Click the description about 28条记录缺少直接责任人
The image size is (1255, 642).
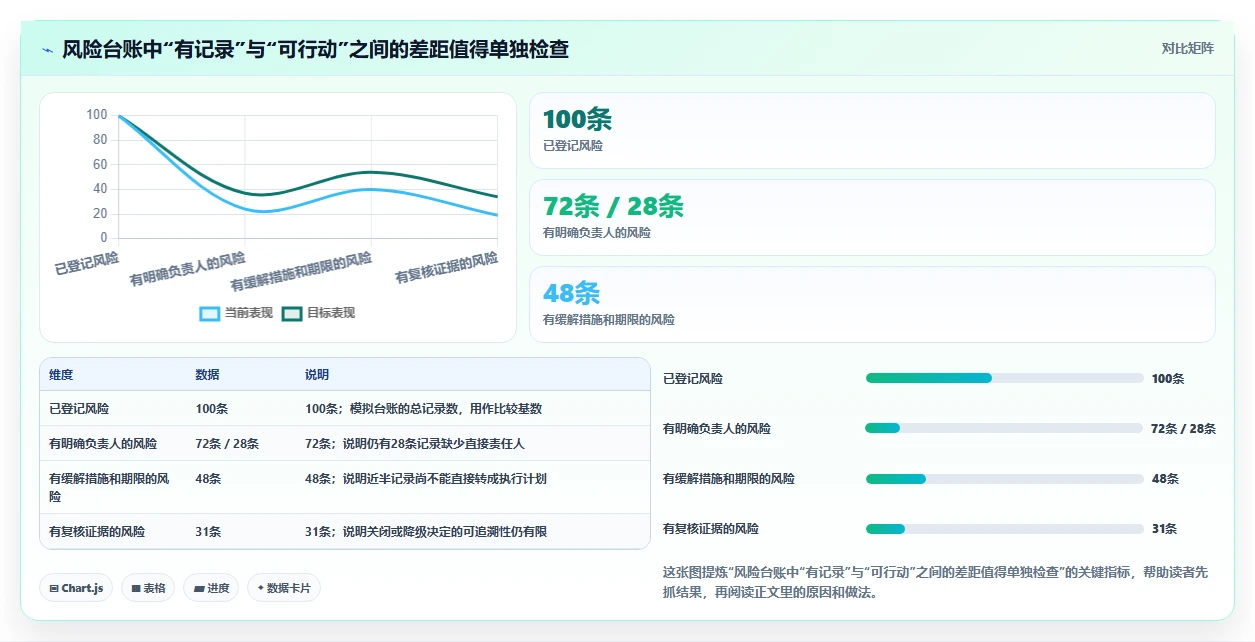point(415,443)
